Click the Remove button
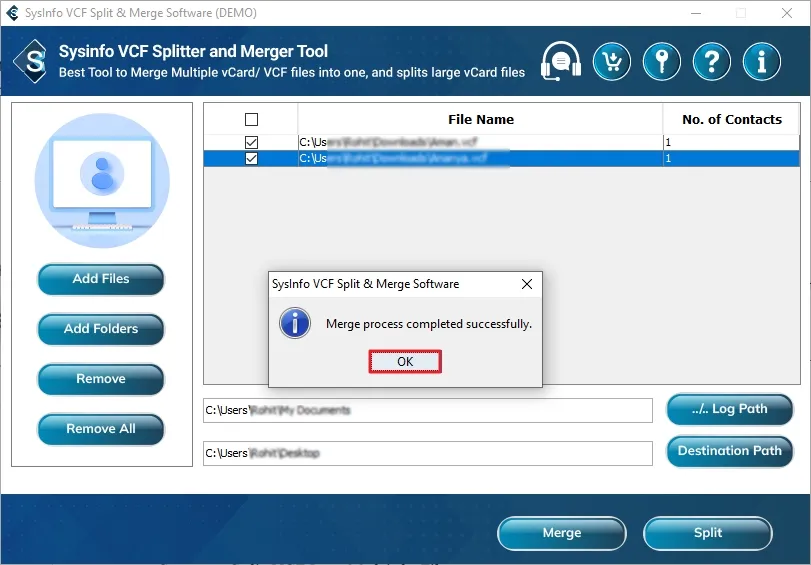The width and height of the screenshot is (811, 565). [101, 379]
